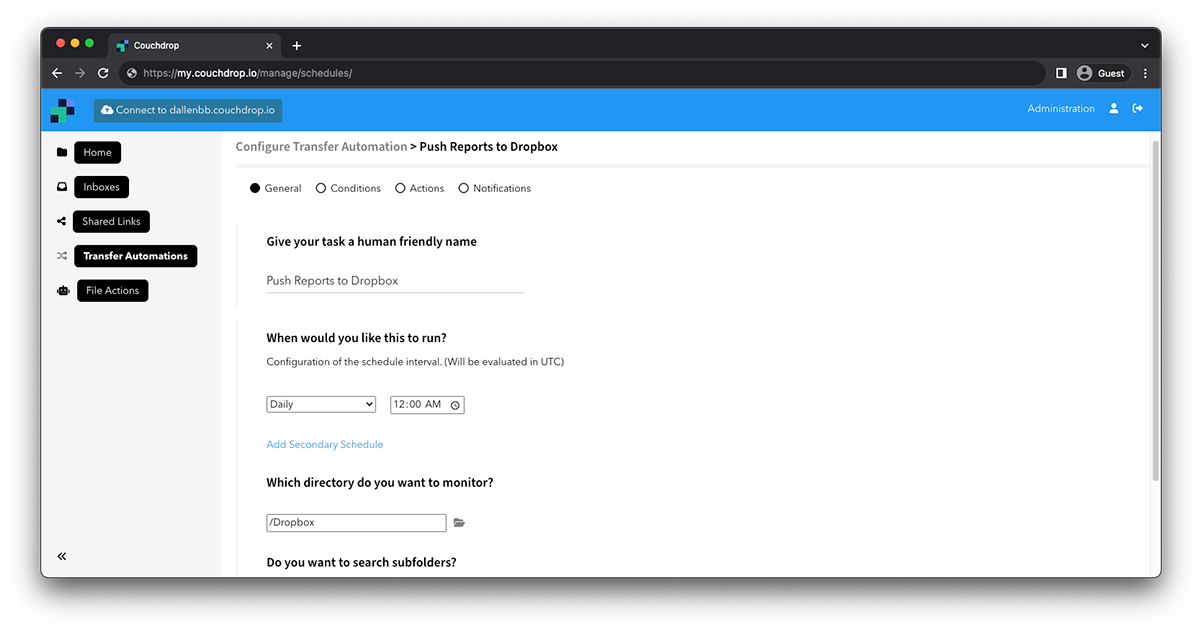Screen dimensions: 1200x631
Task: Select the Conditions step radio button
Action: pos(321,188)
